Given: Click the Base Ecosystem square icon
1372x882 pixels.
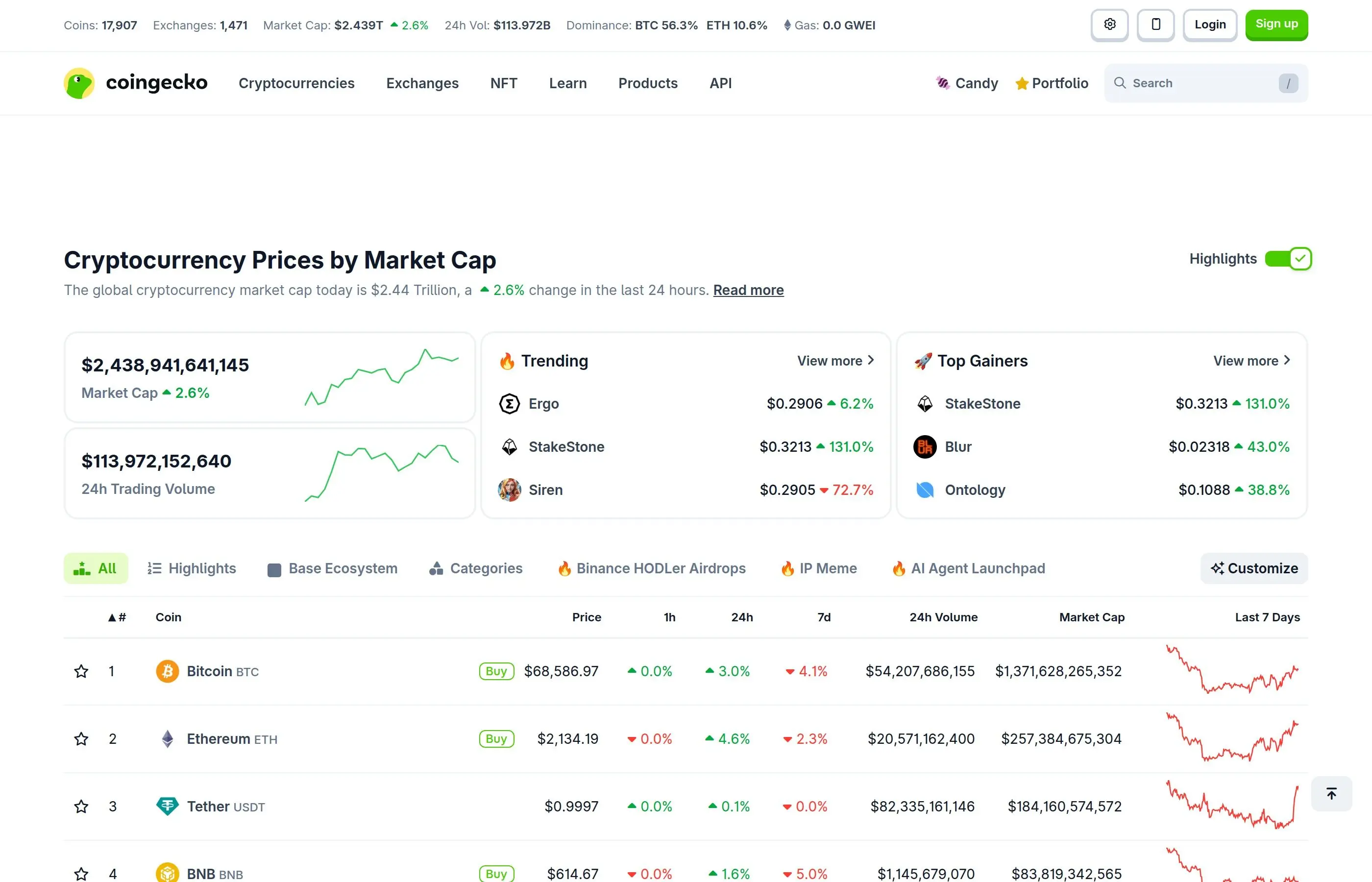Looking at the screenshot, I should point(274,570).
